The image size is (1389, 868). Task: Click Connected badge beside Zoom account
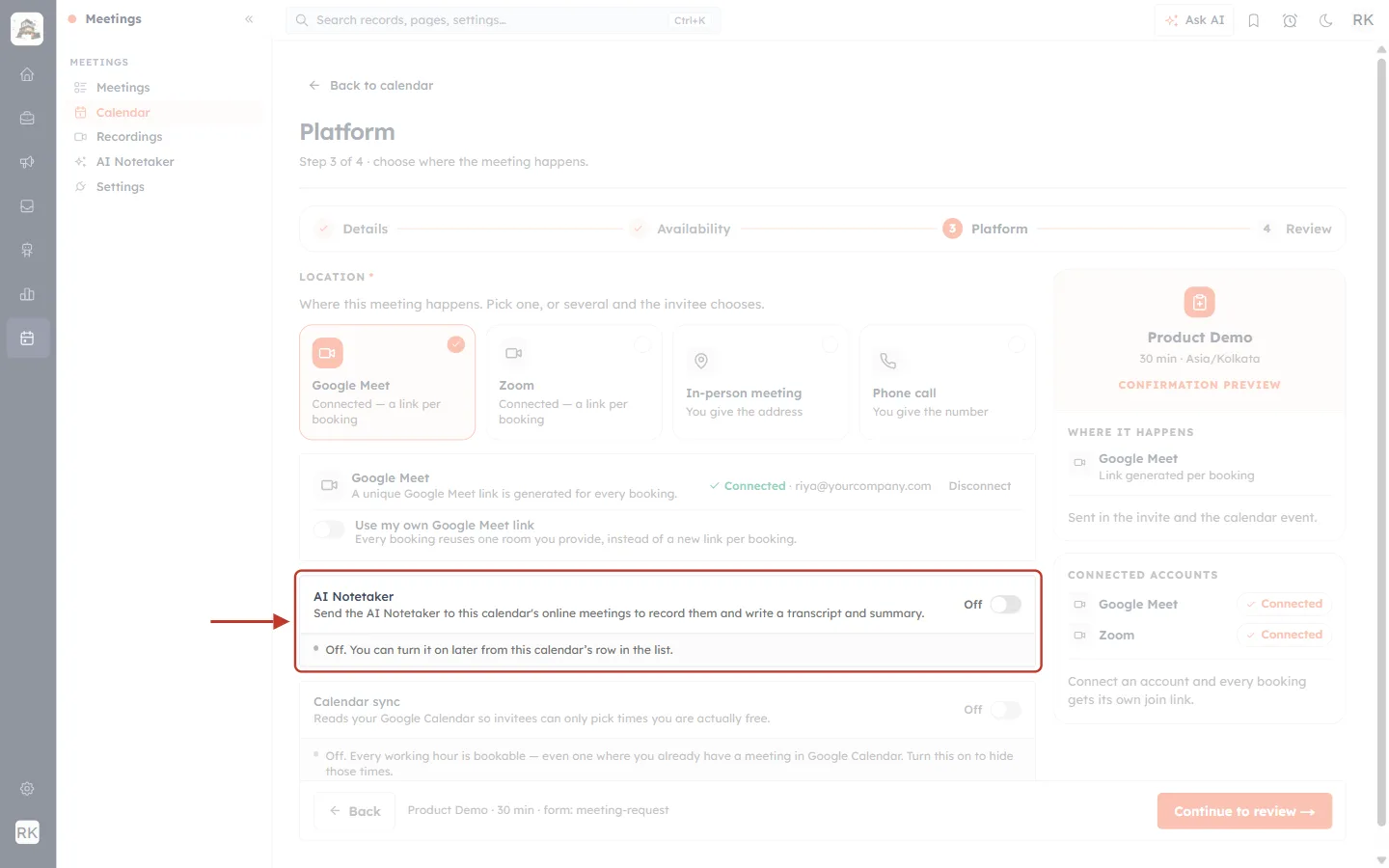1284,635
